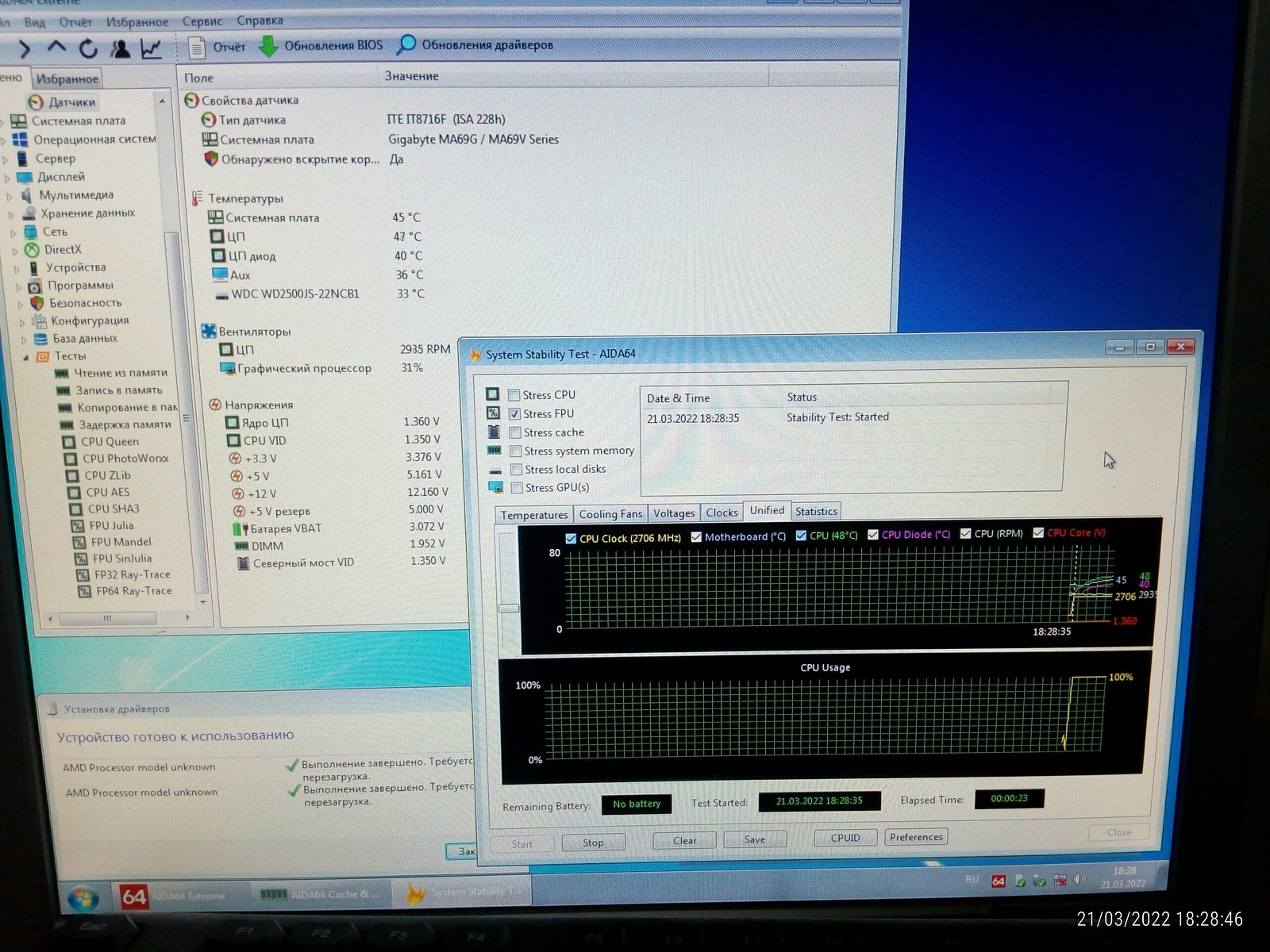Click the user profile icon in the toolbar
This screenshot has height=952, width=1270.
point(121,49)
